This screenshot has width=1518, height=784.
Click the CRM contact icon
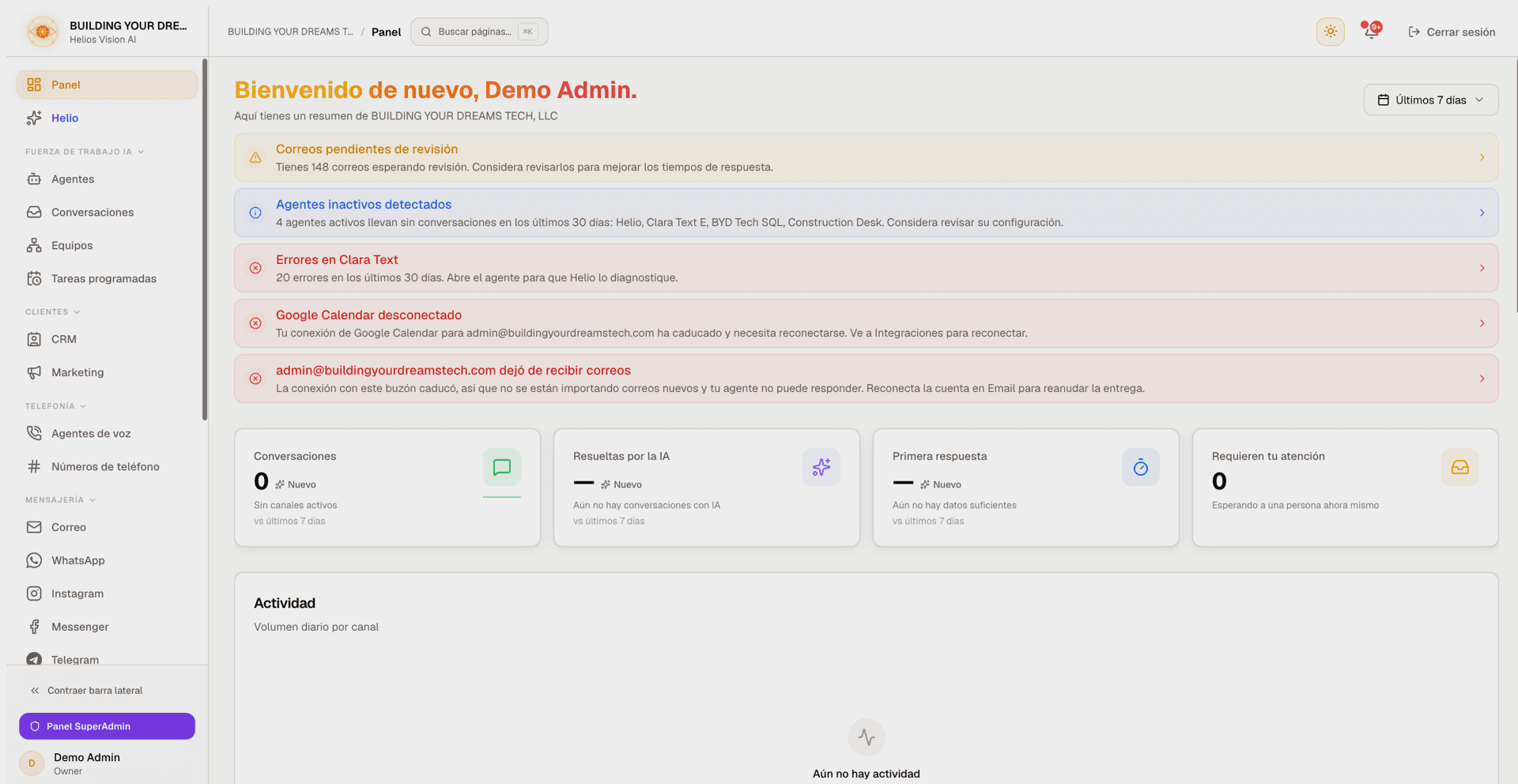(x=34, y=340)
